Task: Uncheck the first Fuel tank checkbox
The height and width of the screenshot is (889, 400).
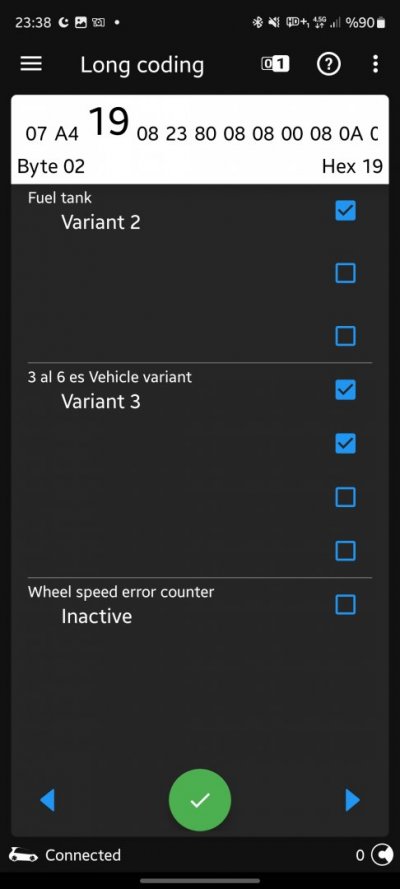Action: (346, 211)
